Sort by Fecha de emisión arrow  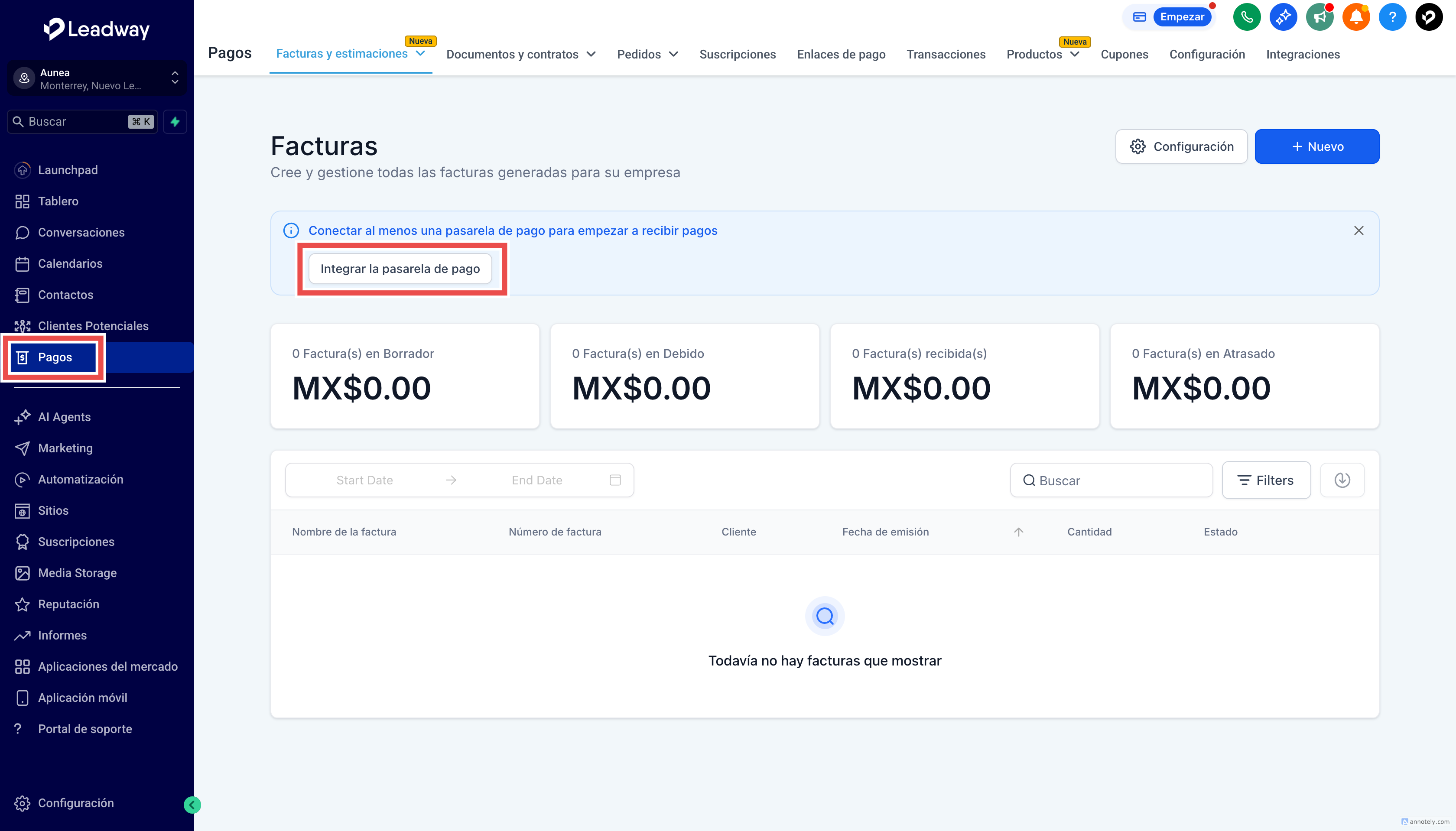1018,532
